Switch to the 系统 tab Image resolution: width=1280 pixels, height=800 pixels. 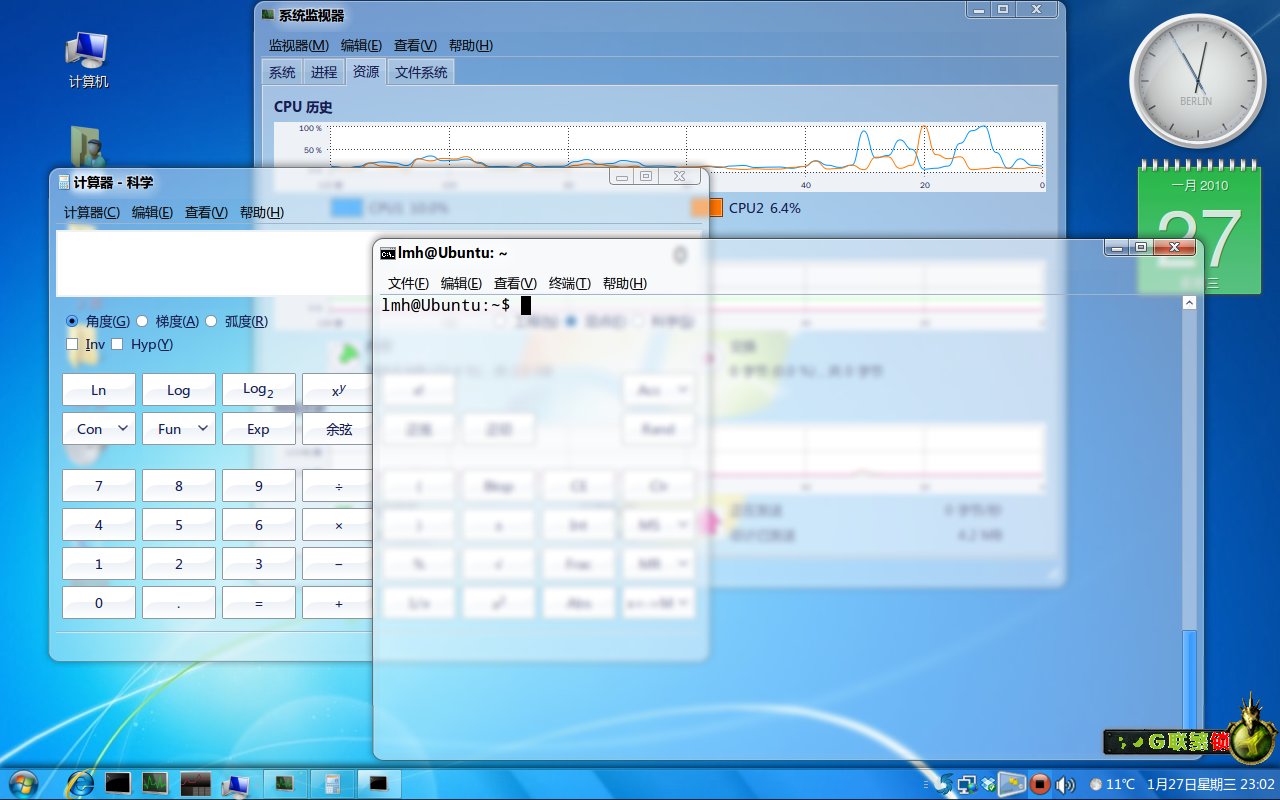coord(282,72)
